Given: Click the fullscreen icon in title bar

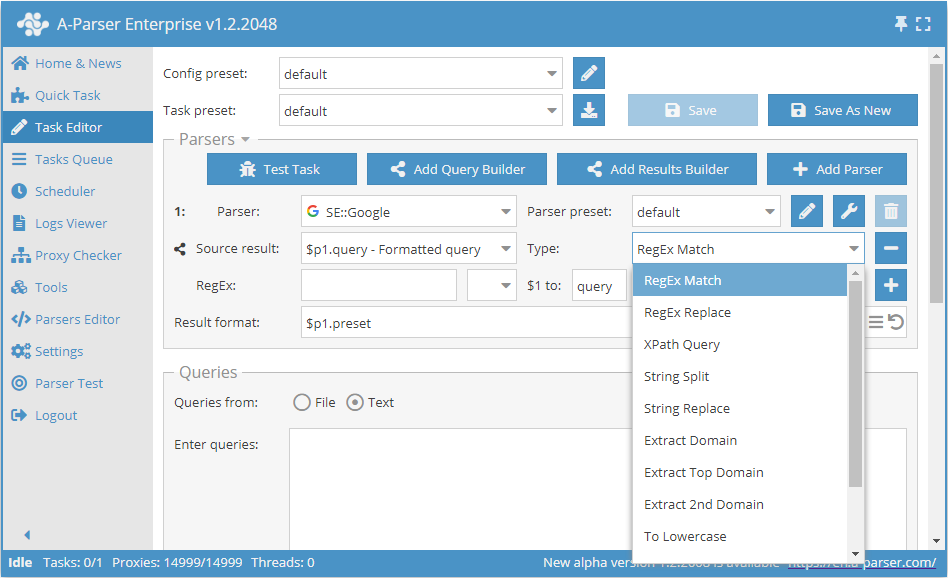Looking at the screenshot, I should pyautogui.click(x=923, y=24).
